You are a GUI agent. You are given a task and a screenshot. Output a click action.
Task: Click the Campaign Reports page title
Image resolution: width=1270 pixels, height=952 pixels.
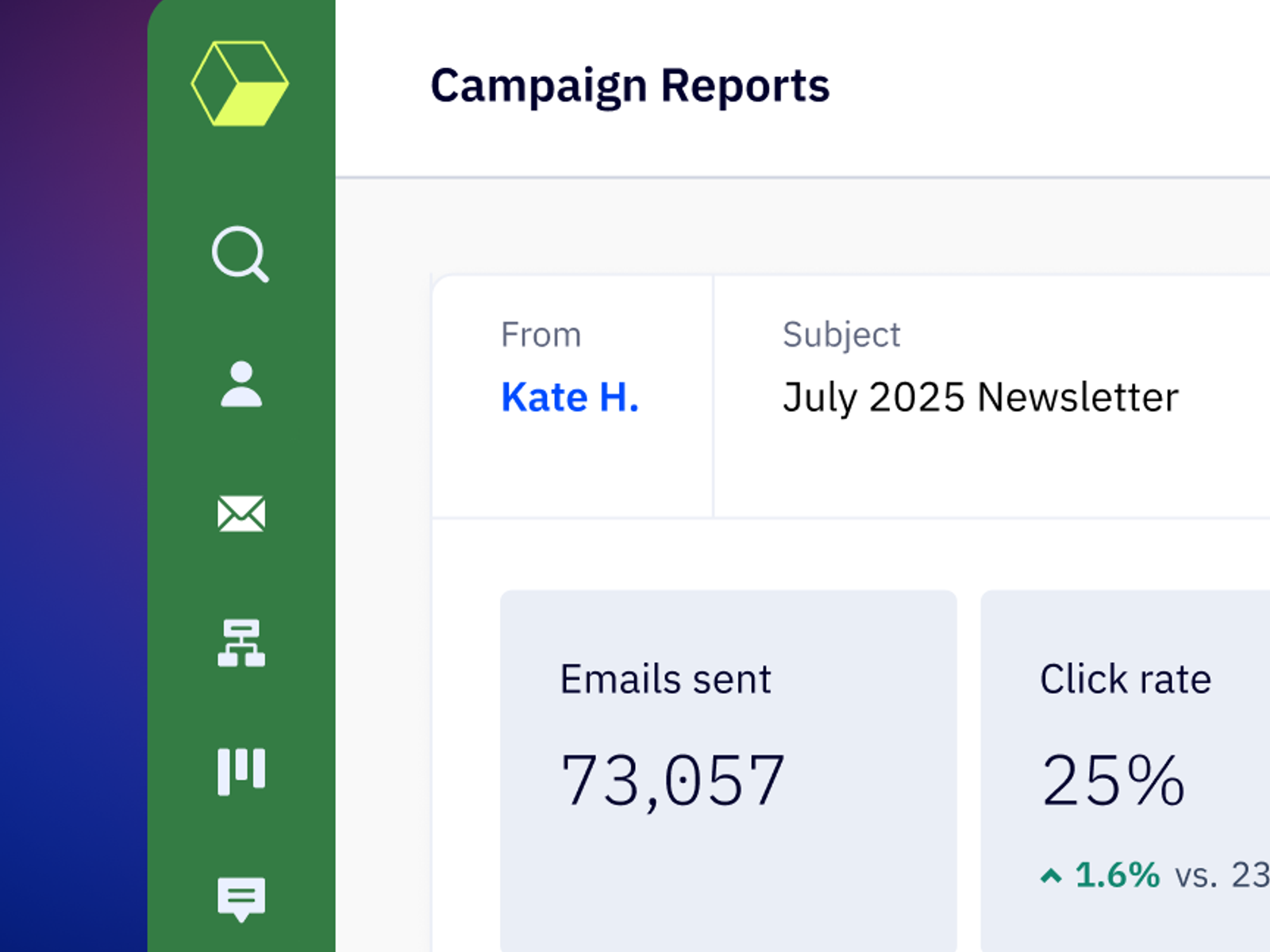pyautogui.click(x=629, y=86)
